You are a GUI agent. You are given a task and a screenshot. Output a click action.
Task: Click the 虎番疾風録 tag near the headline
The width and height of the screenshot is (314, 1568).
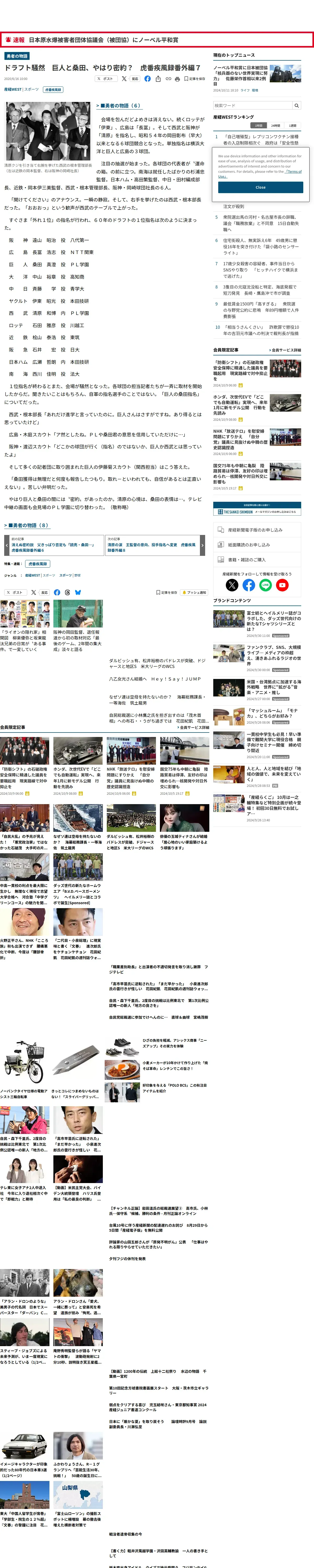[53, 89]
